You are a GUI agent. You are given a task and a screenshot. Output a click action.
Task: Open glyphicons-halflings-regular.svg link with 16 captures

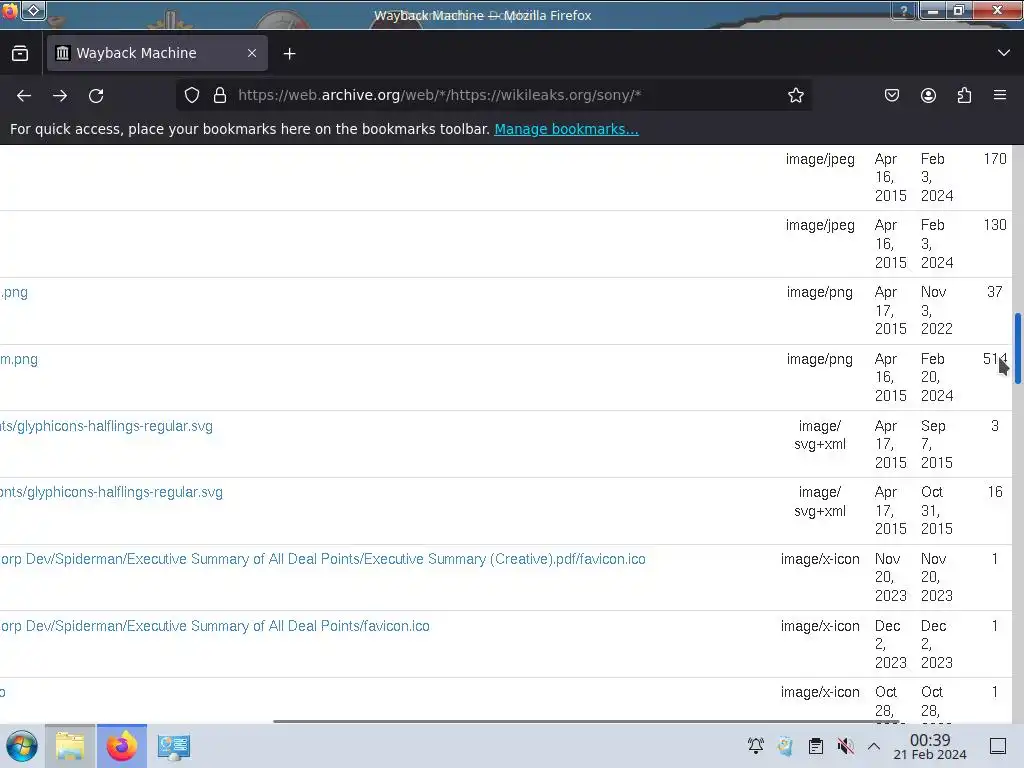click(x=111, y=492)
